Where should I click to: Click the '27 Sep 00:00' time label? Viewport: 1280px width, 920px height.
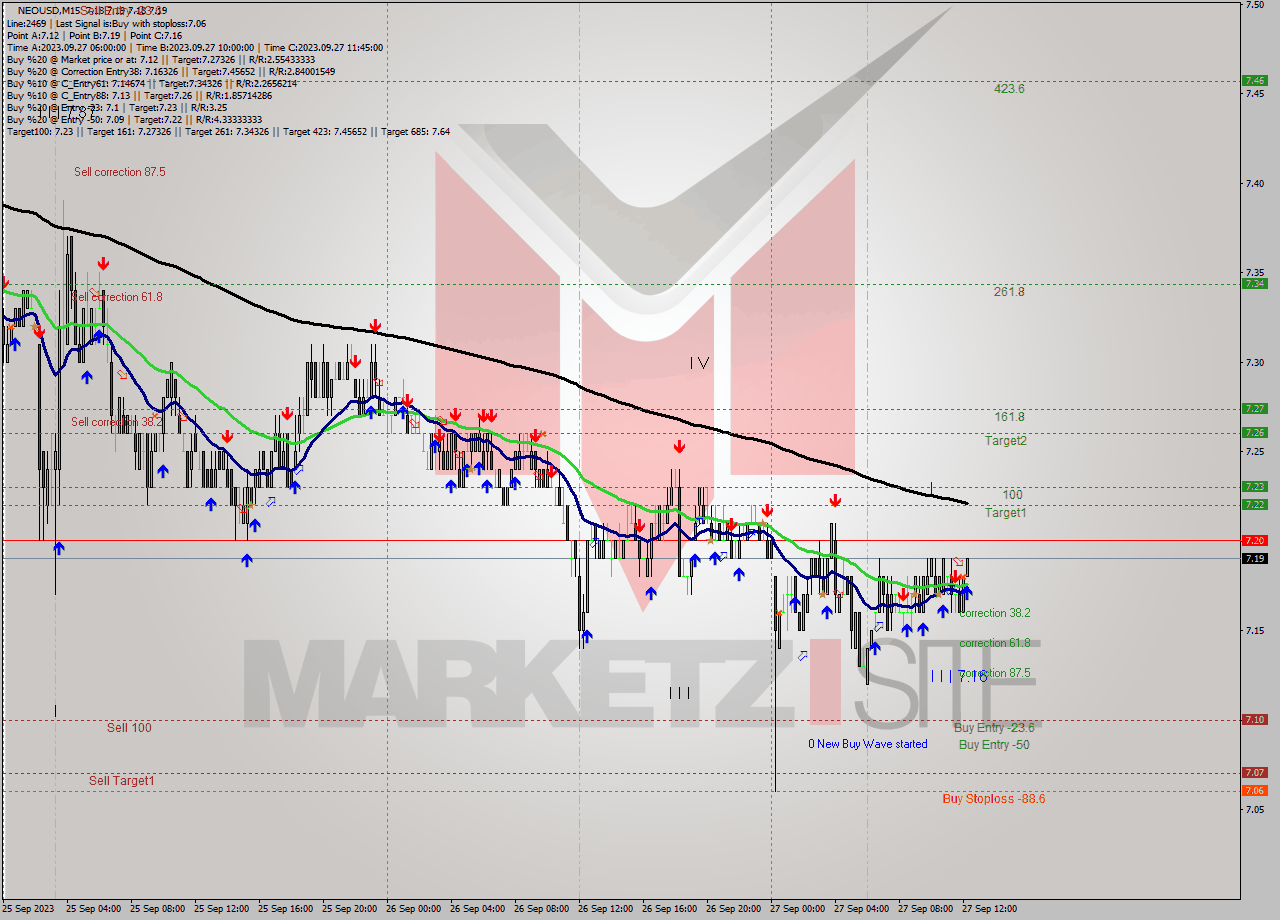tap(797, 909)
